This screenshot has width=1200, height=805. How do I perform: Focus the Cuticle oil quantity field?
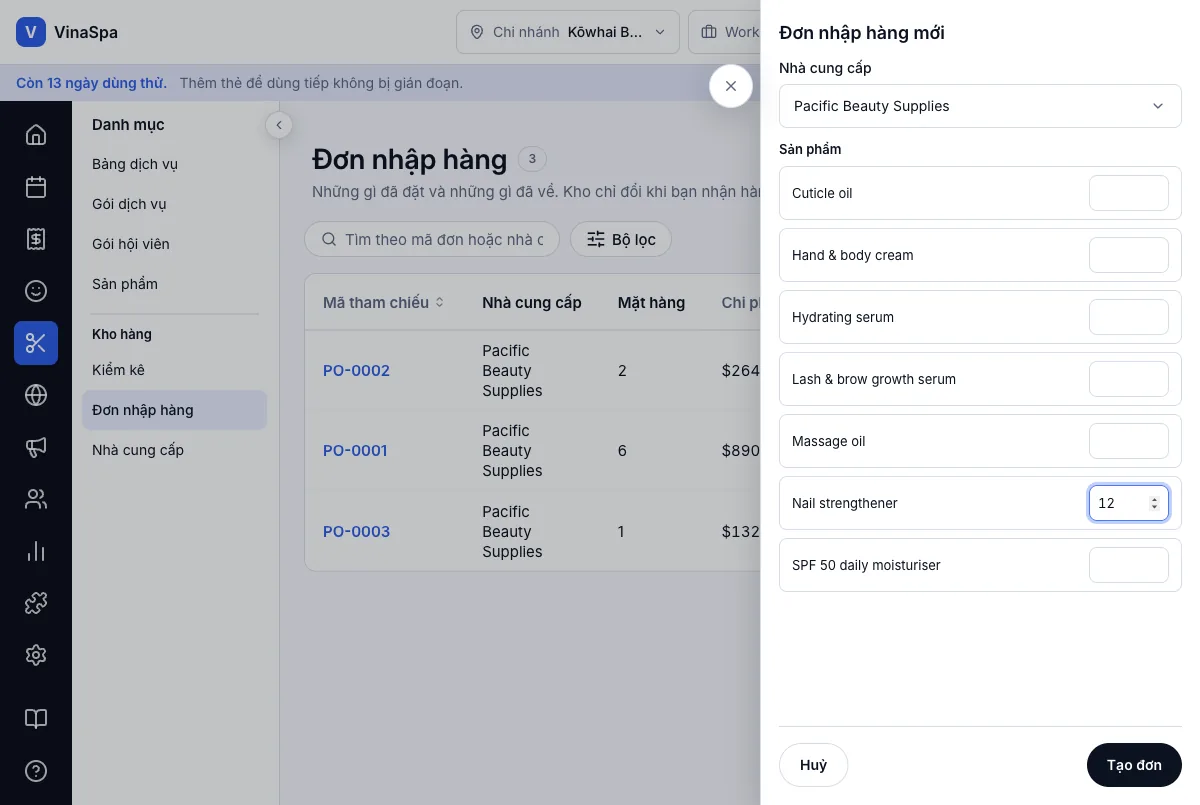(1128, 193)
